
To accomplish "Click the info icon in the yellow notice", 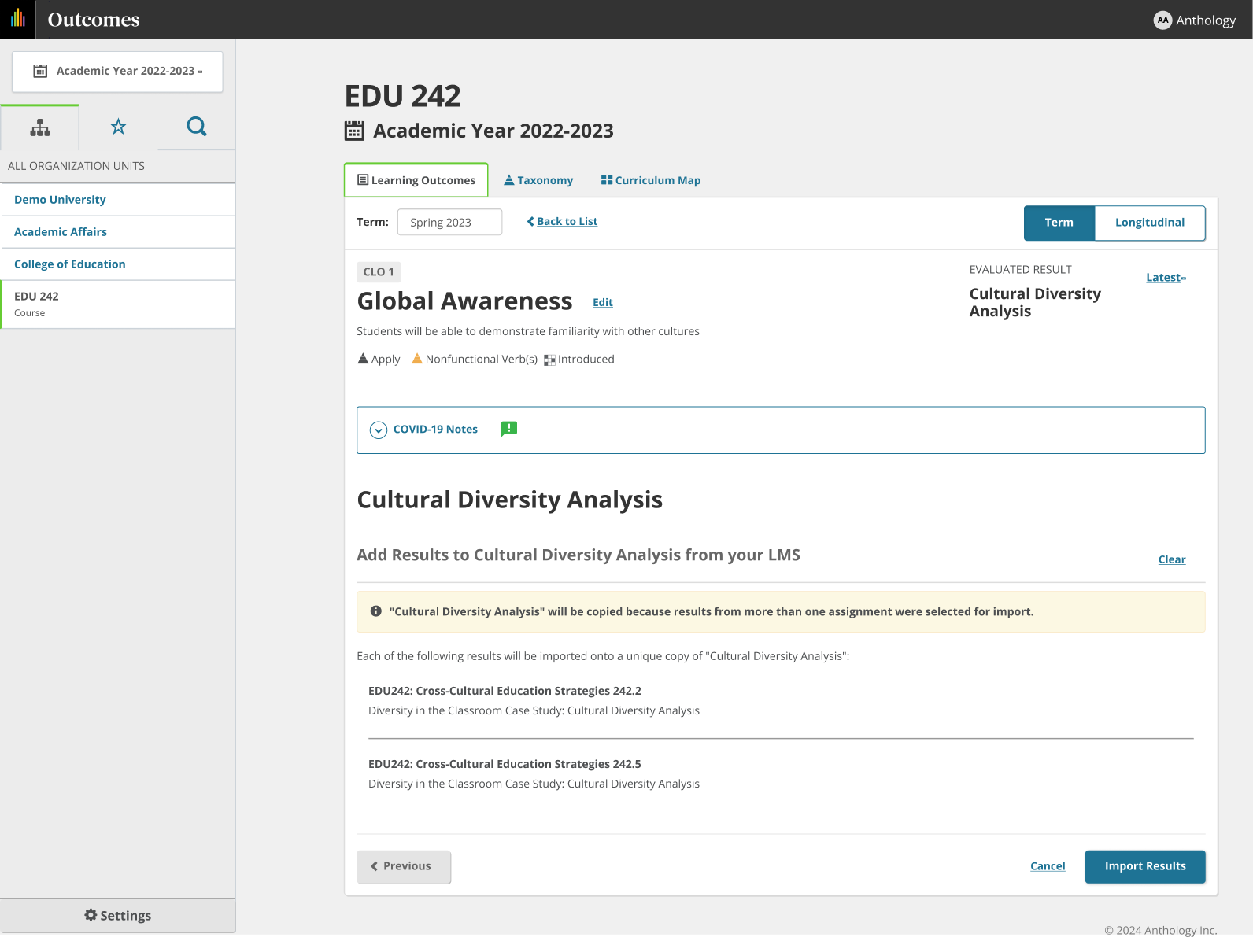I will [376, 611].
